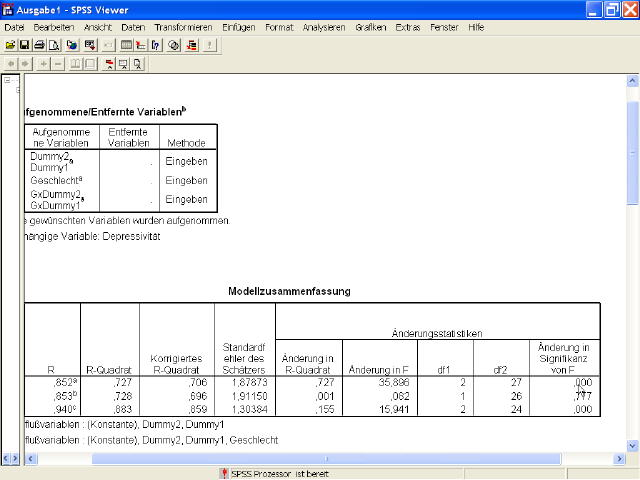Open the Grafiken menu
Screen dimensions: 640x480
click(371, 27)
